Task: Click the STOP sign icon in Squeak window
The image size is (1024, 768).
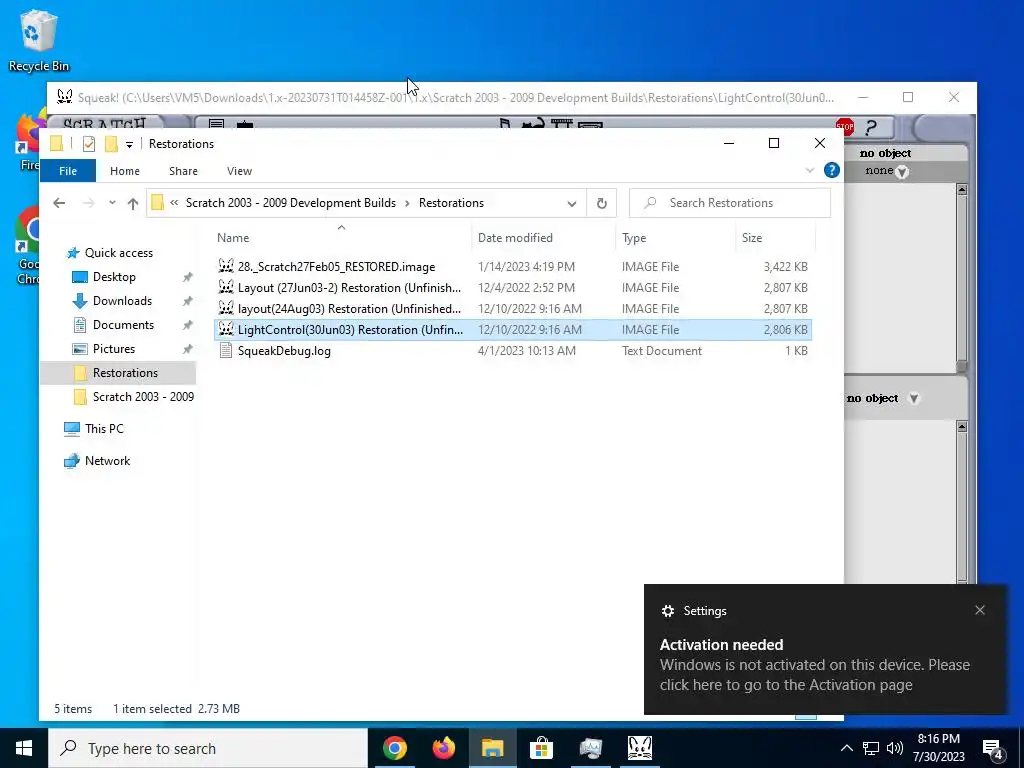Action: click(844, 126)
